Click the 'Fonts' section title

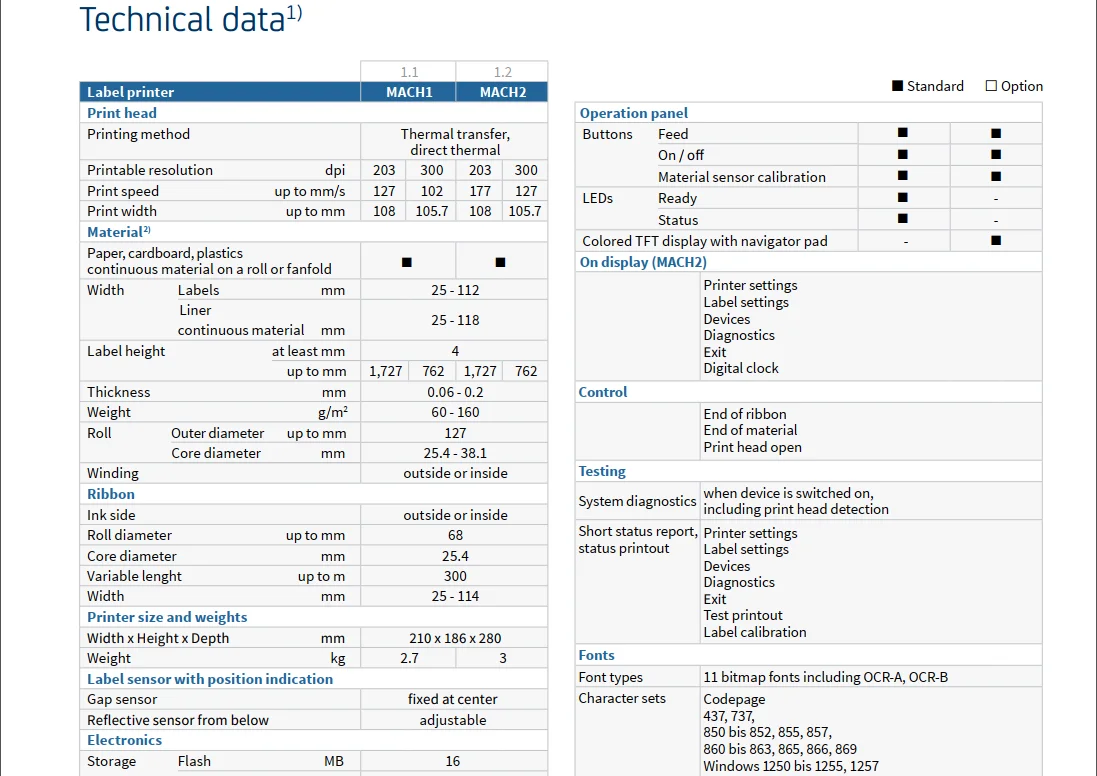coord(596,655)
